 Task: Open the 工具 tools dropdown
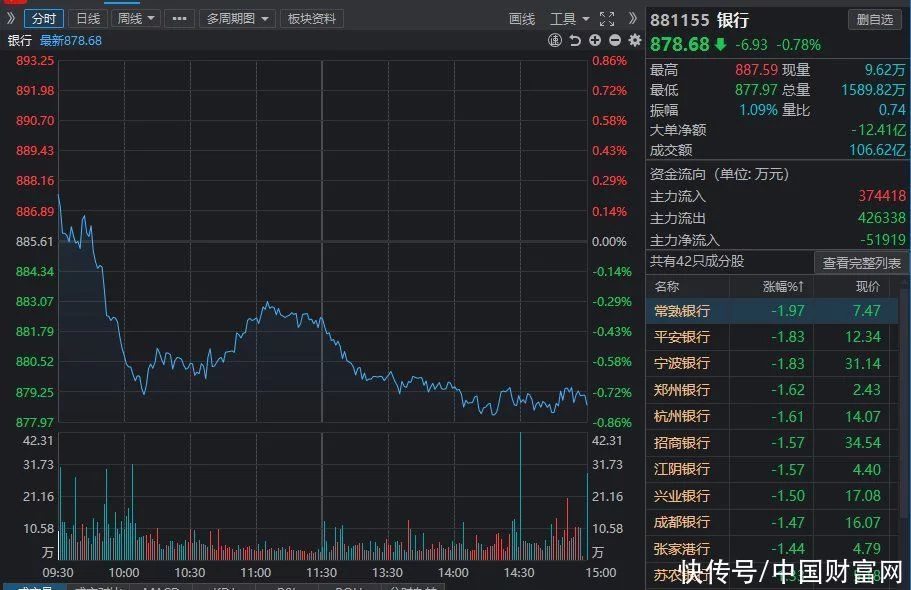tap(569, 19)
